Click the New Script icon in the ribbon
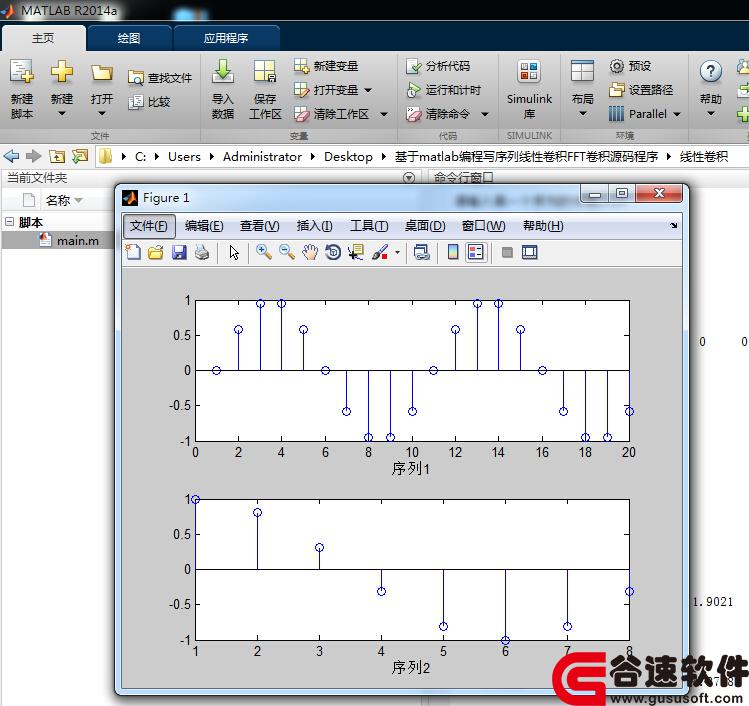 tap(22, 72)
